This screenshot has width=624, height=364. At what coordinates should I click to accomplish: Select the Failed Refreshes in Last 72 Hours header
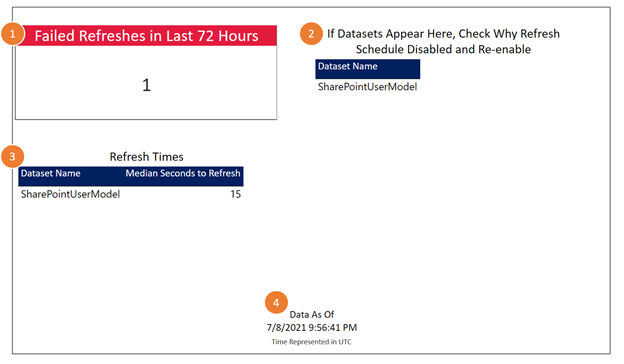(x=146, y=36)
